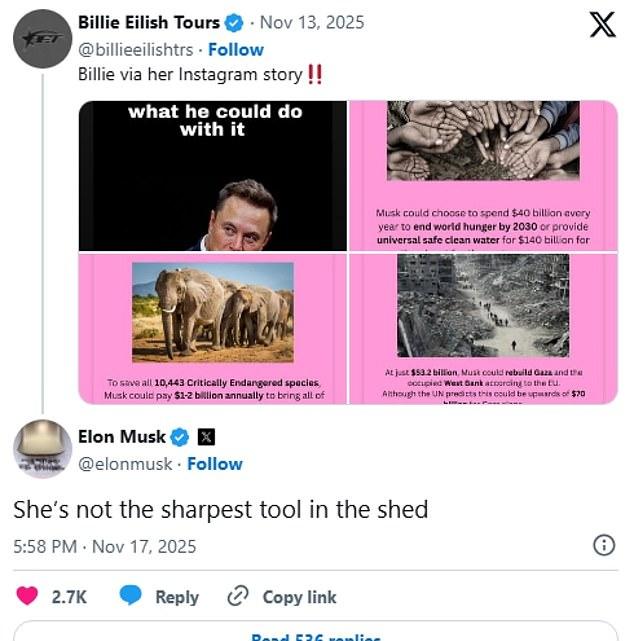This screenshot has width=634, height=641.
Task: Click the X affiliation badge beside Elon Musk
Action: pos(205,436)
